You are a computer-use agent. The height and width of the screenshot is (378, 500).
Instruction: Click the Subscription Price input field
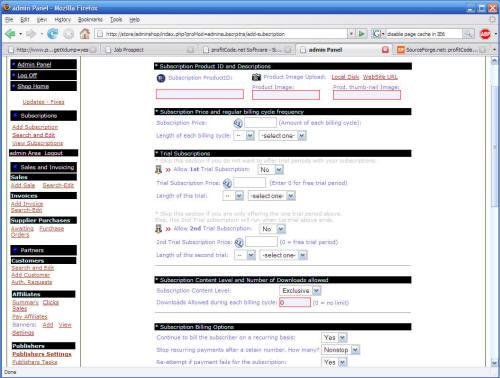coord(260,123)
